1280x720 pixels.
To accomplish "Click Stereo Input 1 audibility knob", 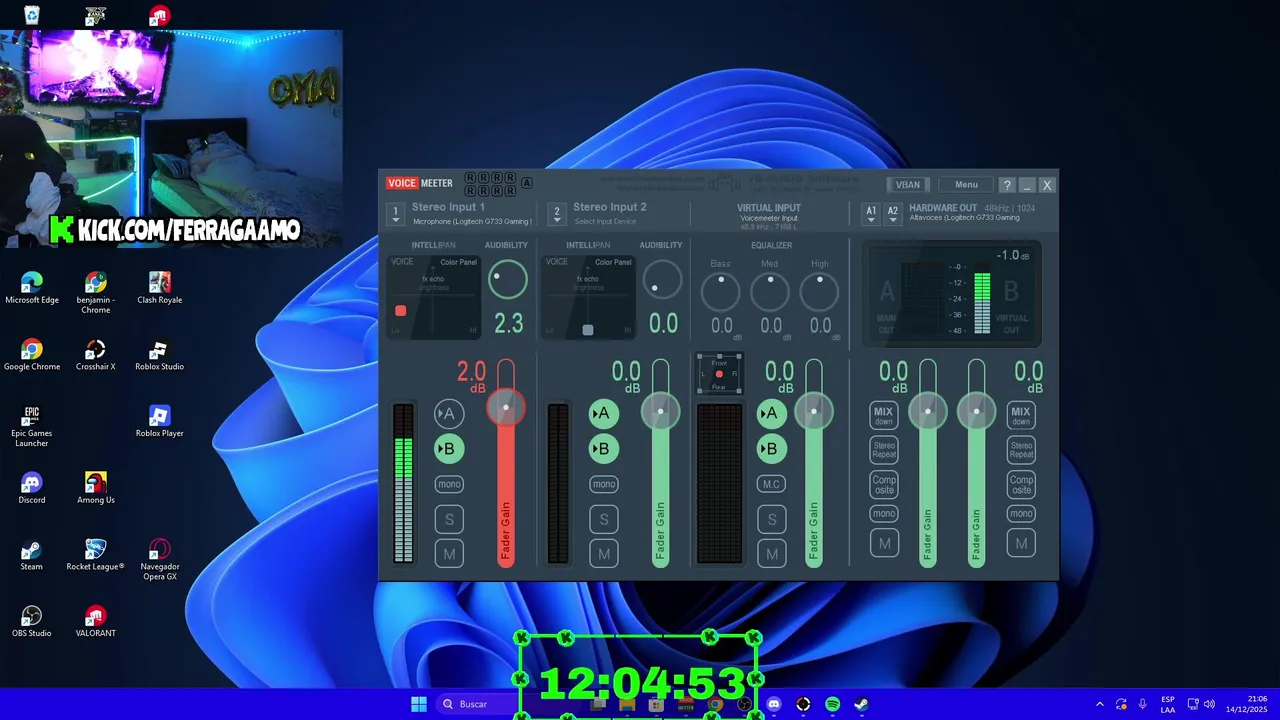I will coord(508,280).
